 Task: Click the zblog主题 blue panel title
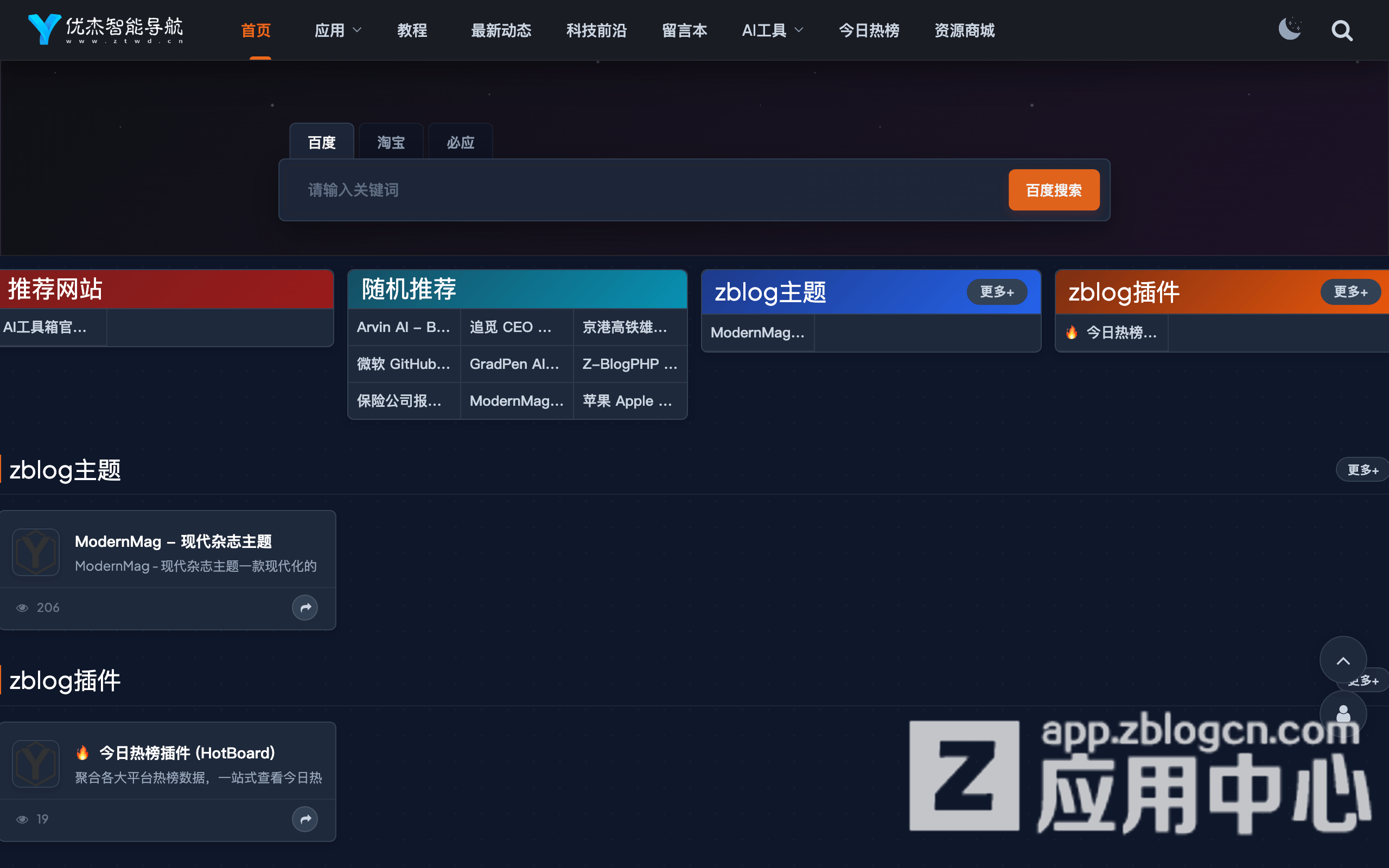[770, 292]
